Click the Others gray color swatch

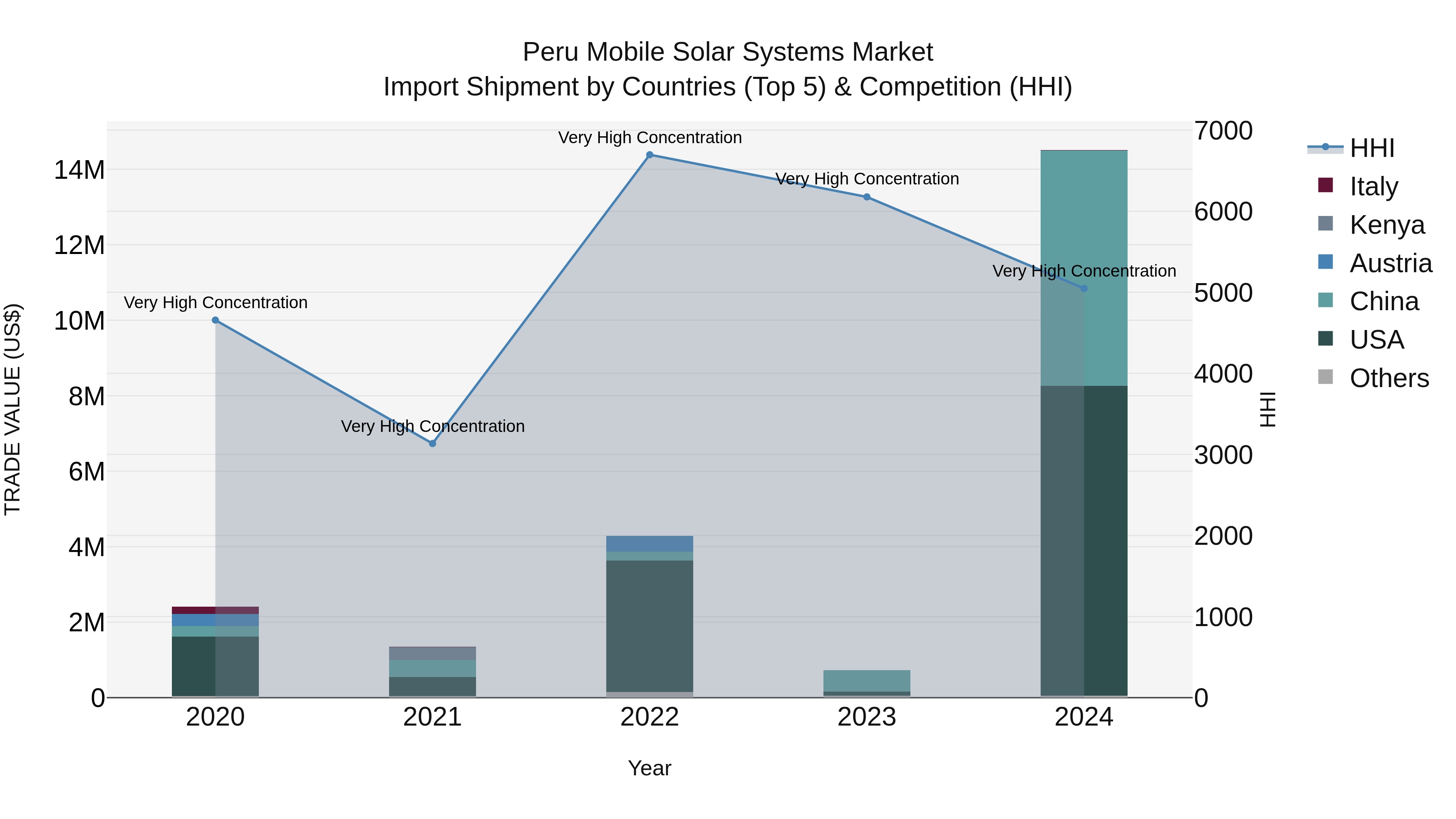click(x=1325, y=377)
